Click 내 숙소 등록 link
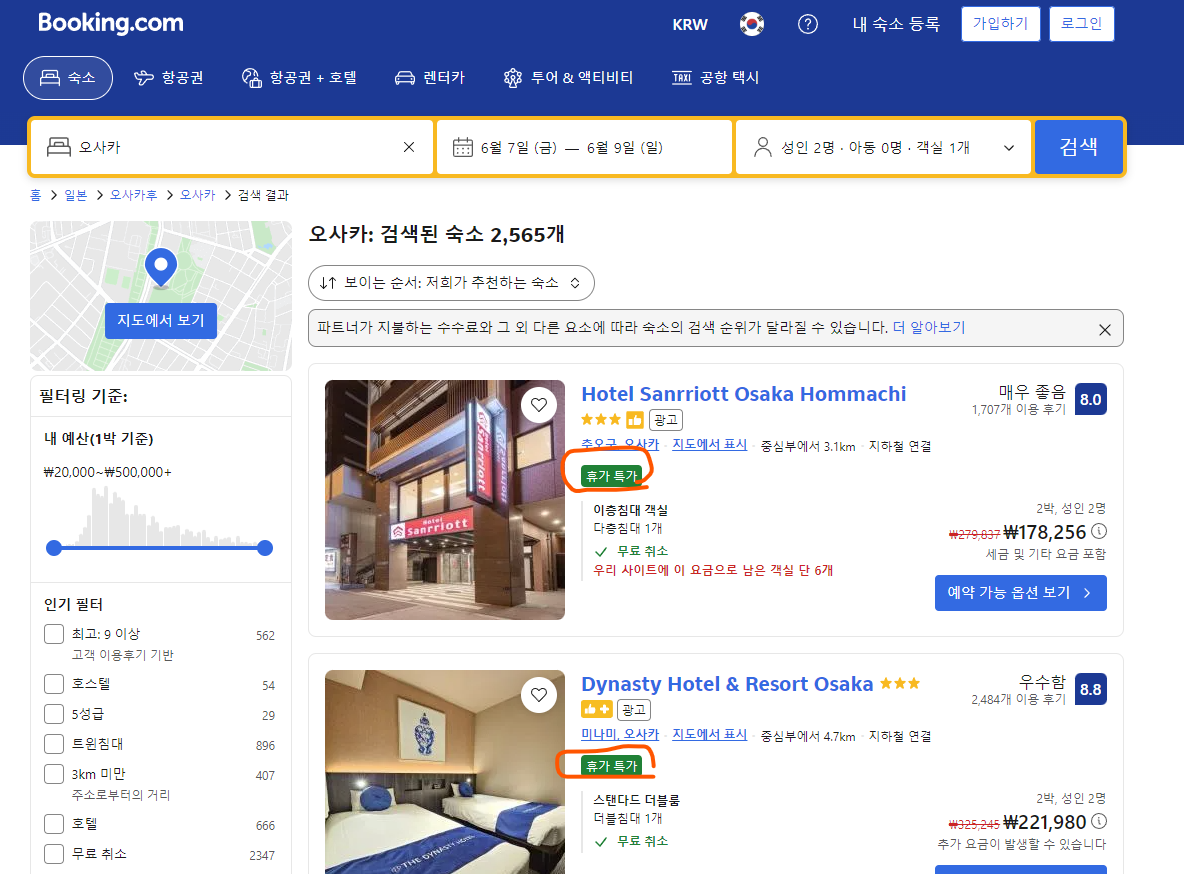 pos(896,24)
